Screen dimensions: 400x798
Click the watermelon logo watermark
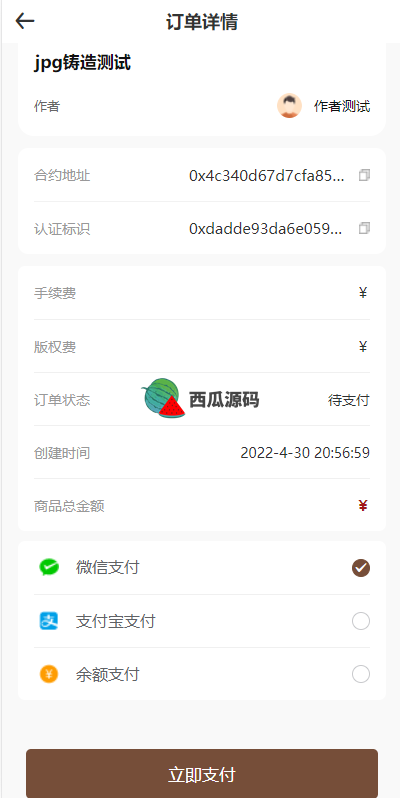point(163,398)
